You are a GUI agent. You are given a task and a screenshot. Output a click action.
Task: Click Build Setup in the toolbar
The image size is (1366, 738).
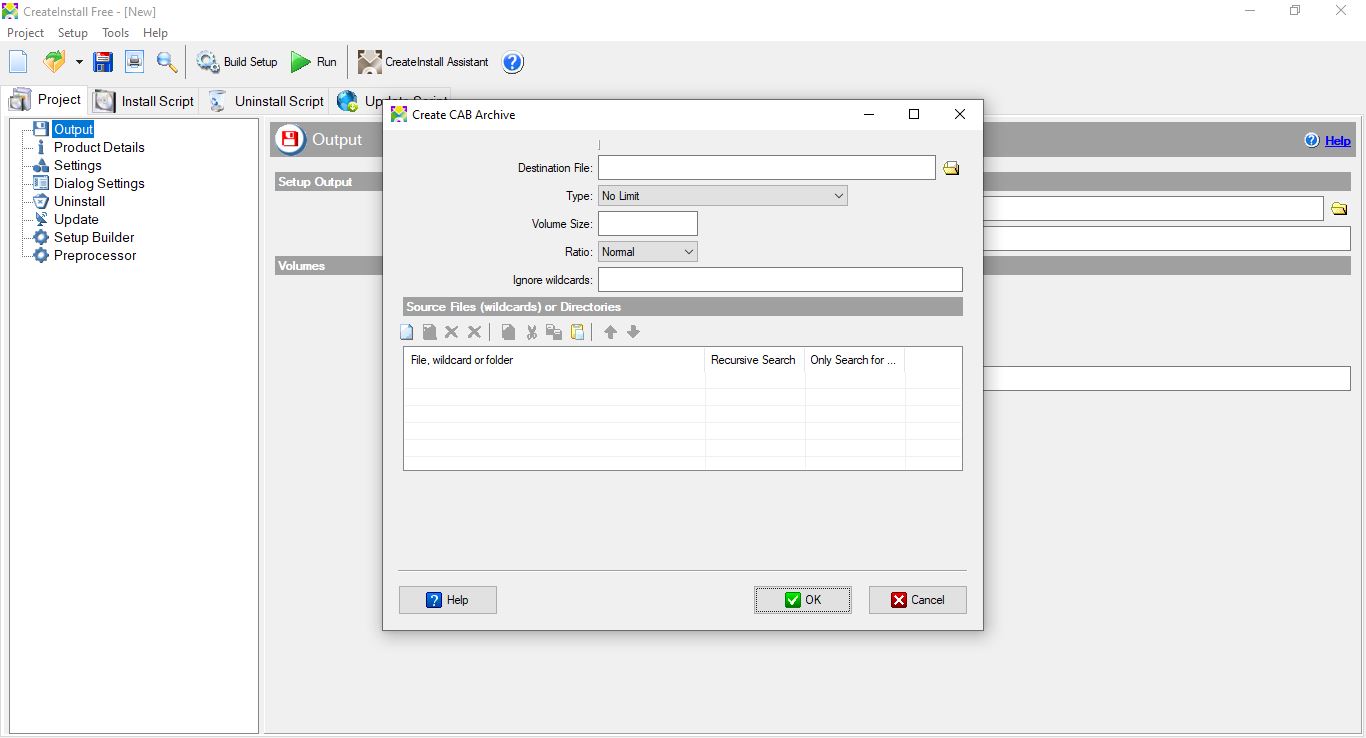tap(237, 62)
